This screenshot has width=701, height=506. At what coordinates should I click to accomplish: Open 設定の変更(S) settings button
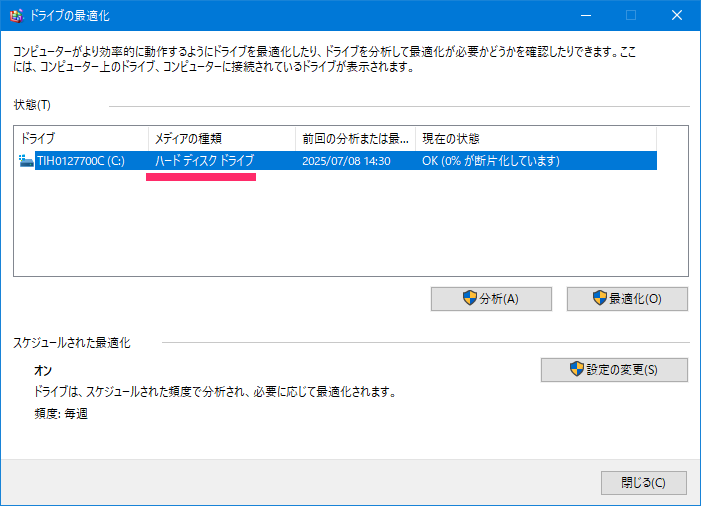[x=614, y=370]
